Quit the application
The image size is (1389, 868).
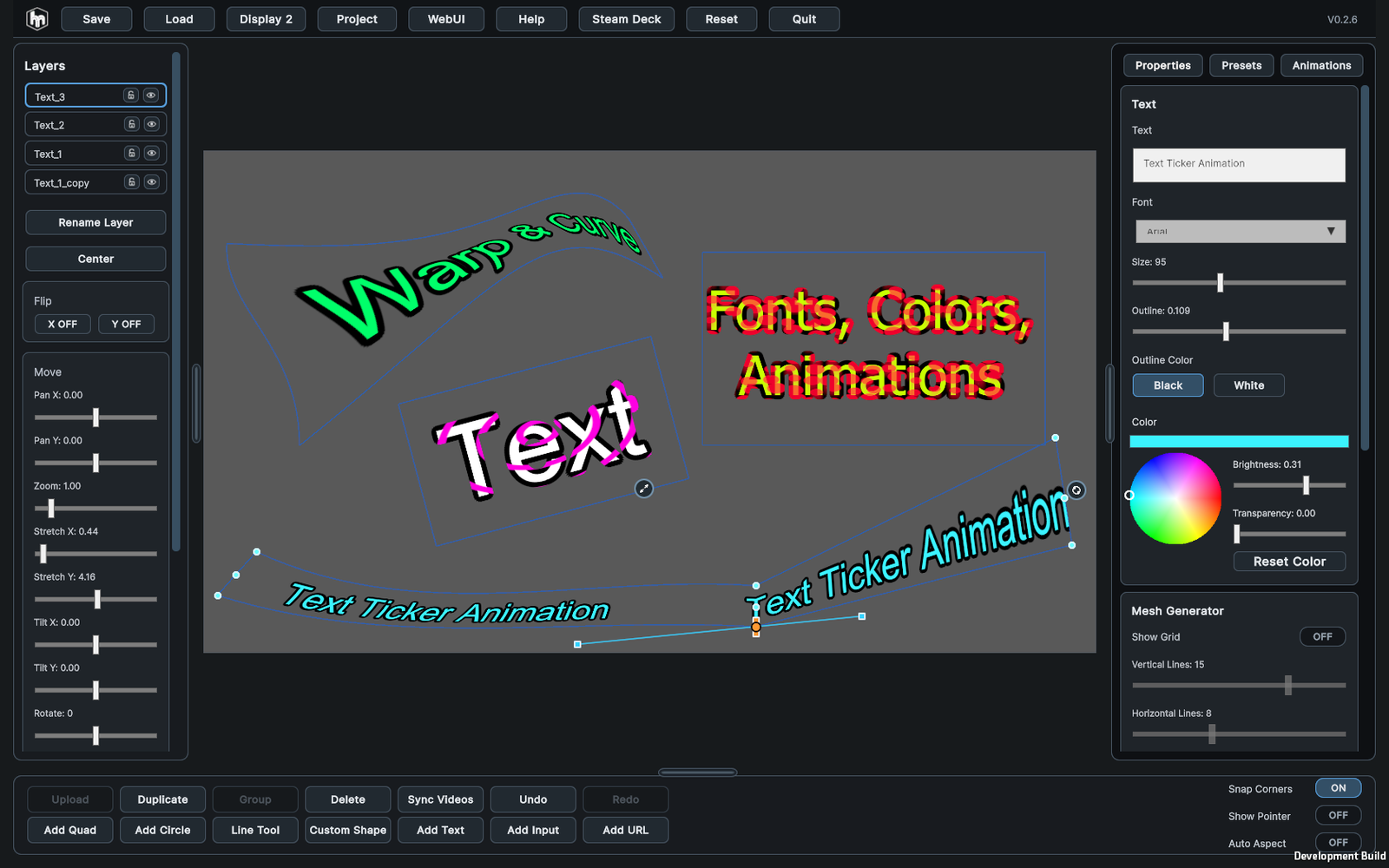click(x=804, y=19)
